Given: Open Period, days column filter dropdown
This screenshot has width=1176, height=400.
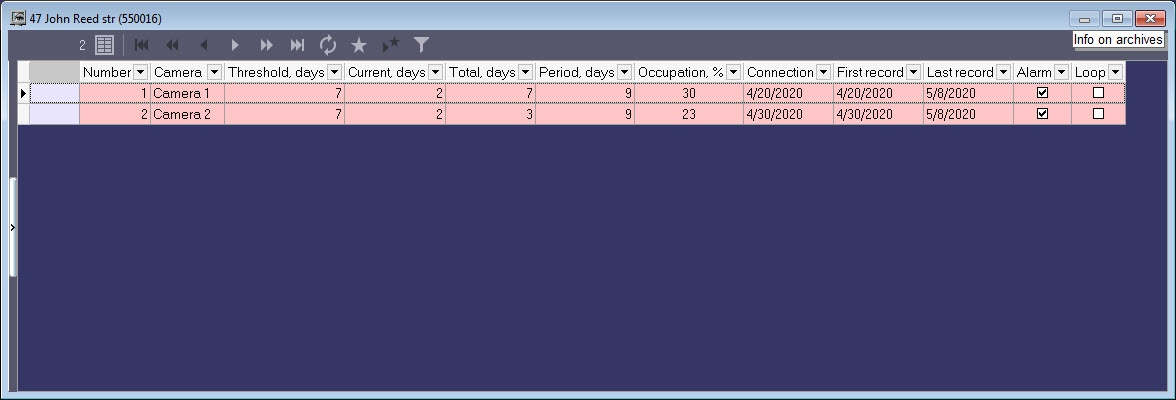Looking at the screenshot, I should coord(624,72).
